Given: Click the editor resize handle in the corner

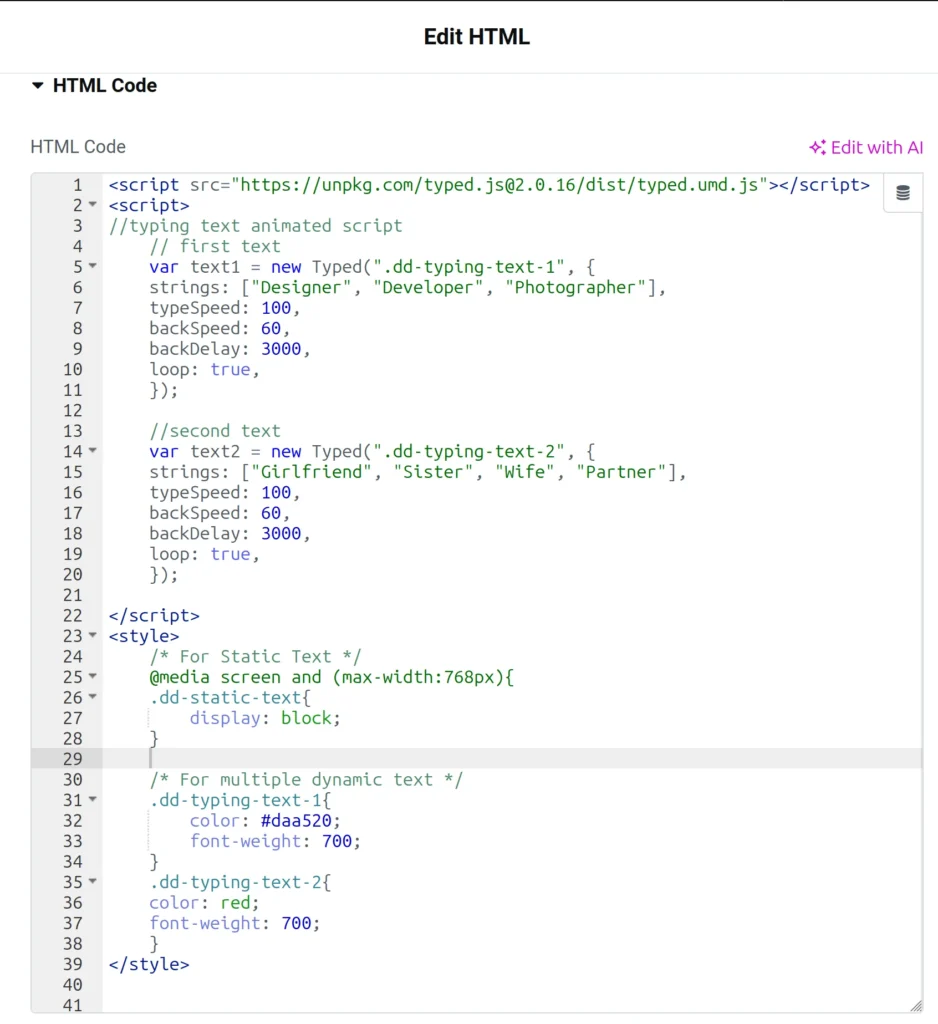Looking at the screenshot, I should click(x=916, y=1006).
